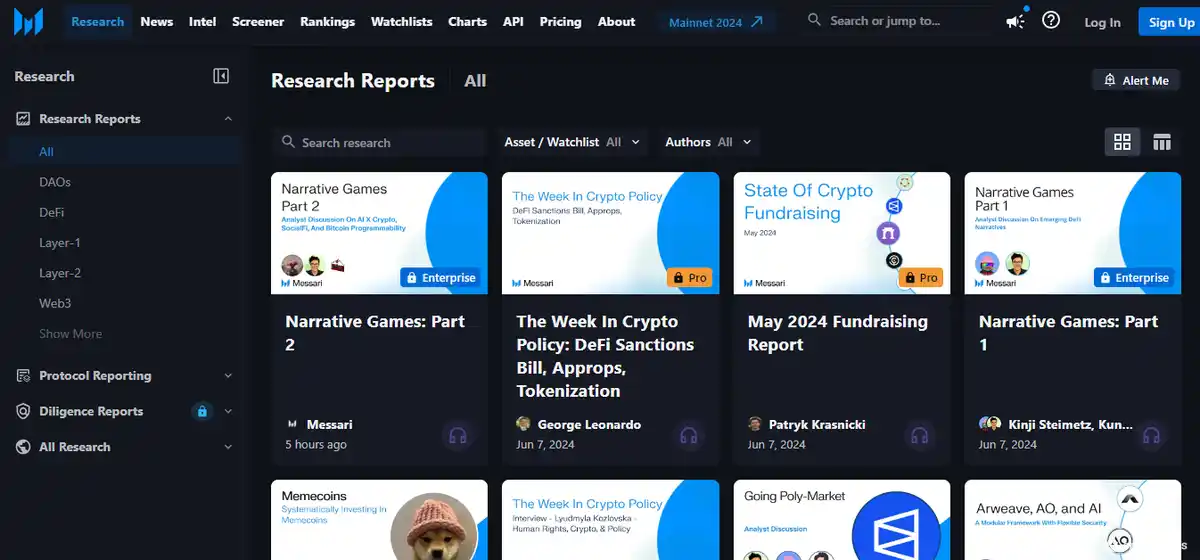
Task: Expand the Protocol Reporting section chevron
Action: tap(228, 376)
